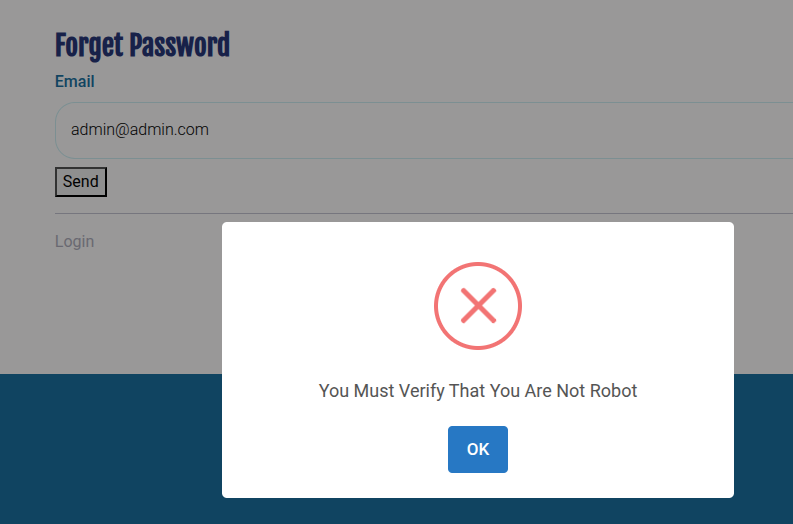Select the admin@admin.com text in the field
Viewport: 793px width, 524px height.
click(x=139, y=130)
